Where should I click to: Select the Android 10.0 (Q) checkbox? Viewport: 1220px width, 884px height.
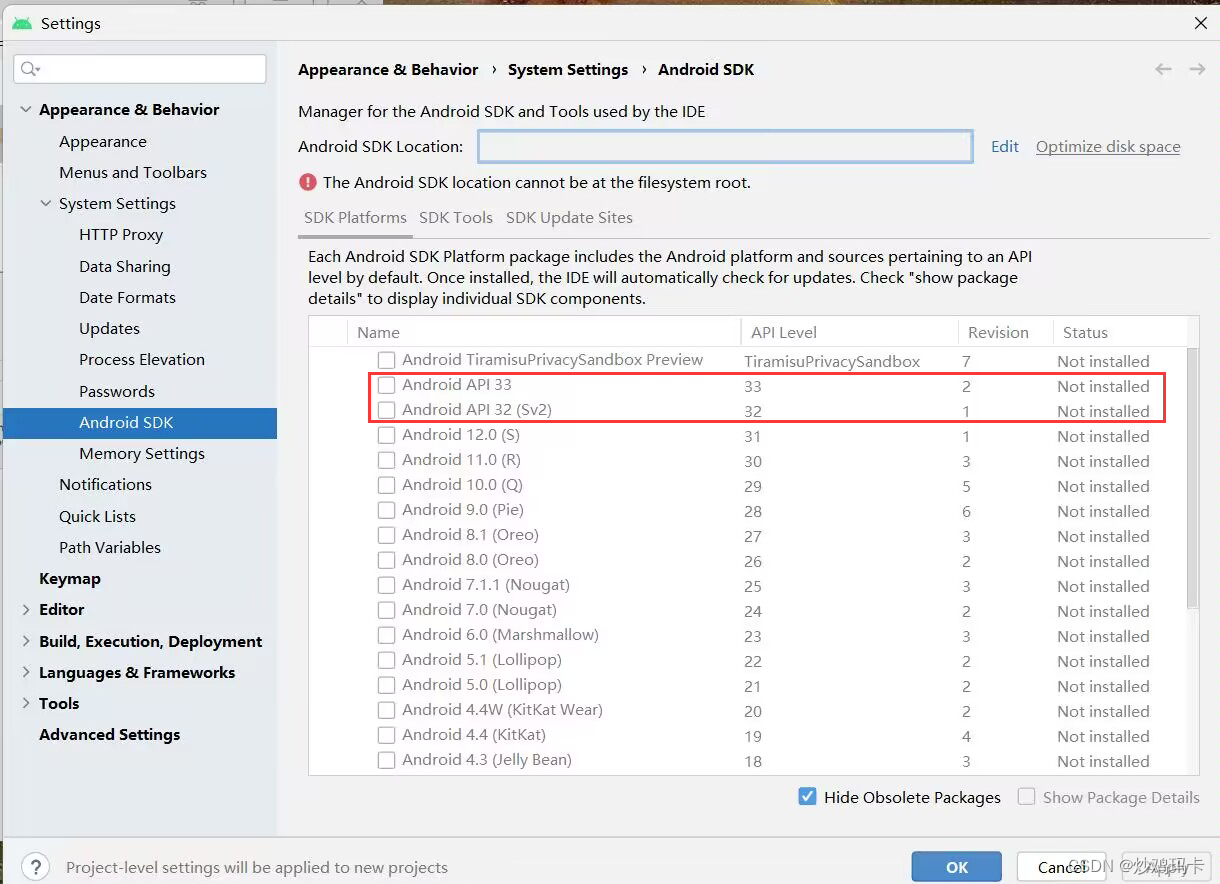click(x=386, y=485)
